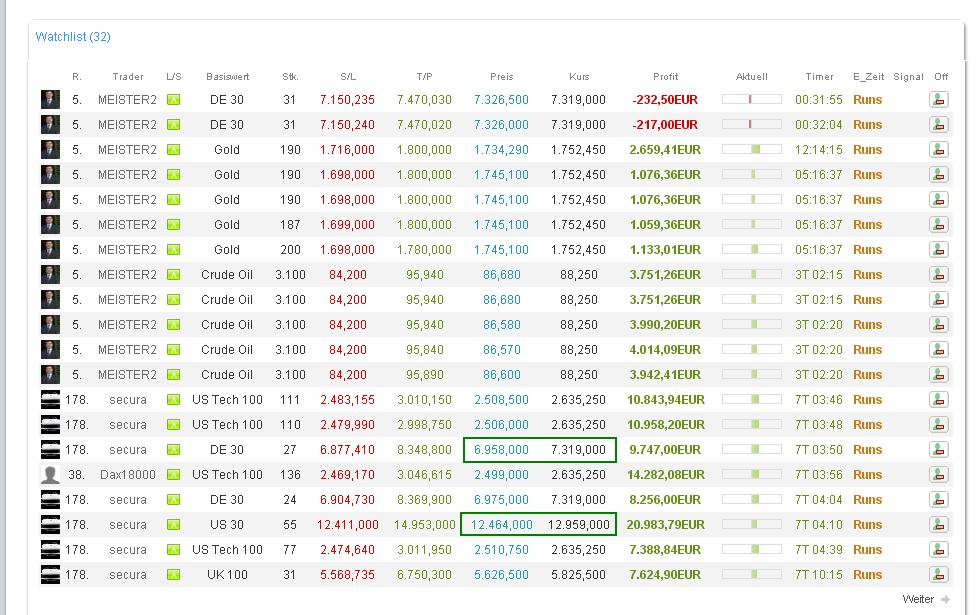Click the Off icon for the US 30 trade
This screenshot has width=978, height=615.
click(938, 525)
